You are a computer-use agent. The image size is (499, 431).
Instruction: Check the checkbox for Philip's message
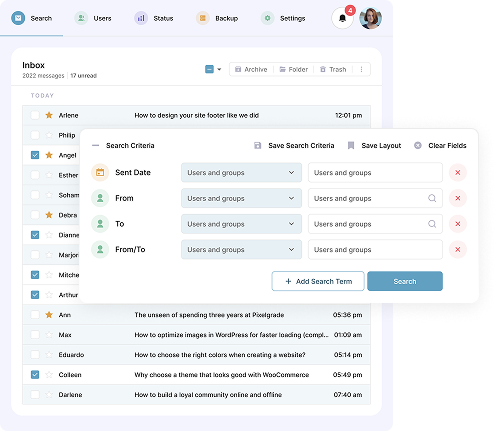coord(35,135)
